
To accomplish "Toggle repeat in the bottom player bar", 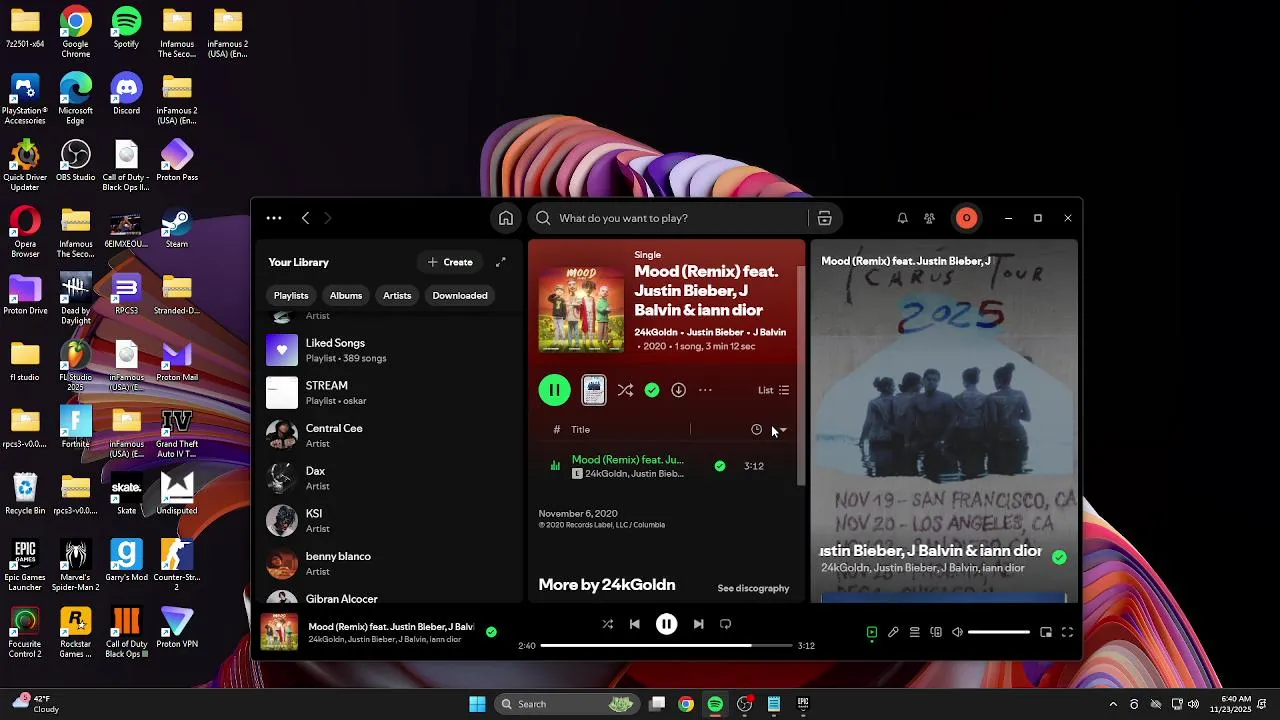I will pos(725,624).
